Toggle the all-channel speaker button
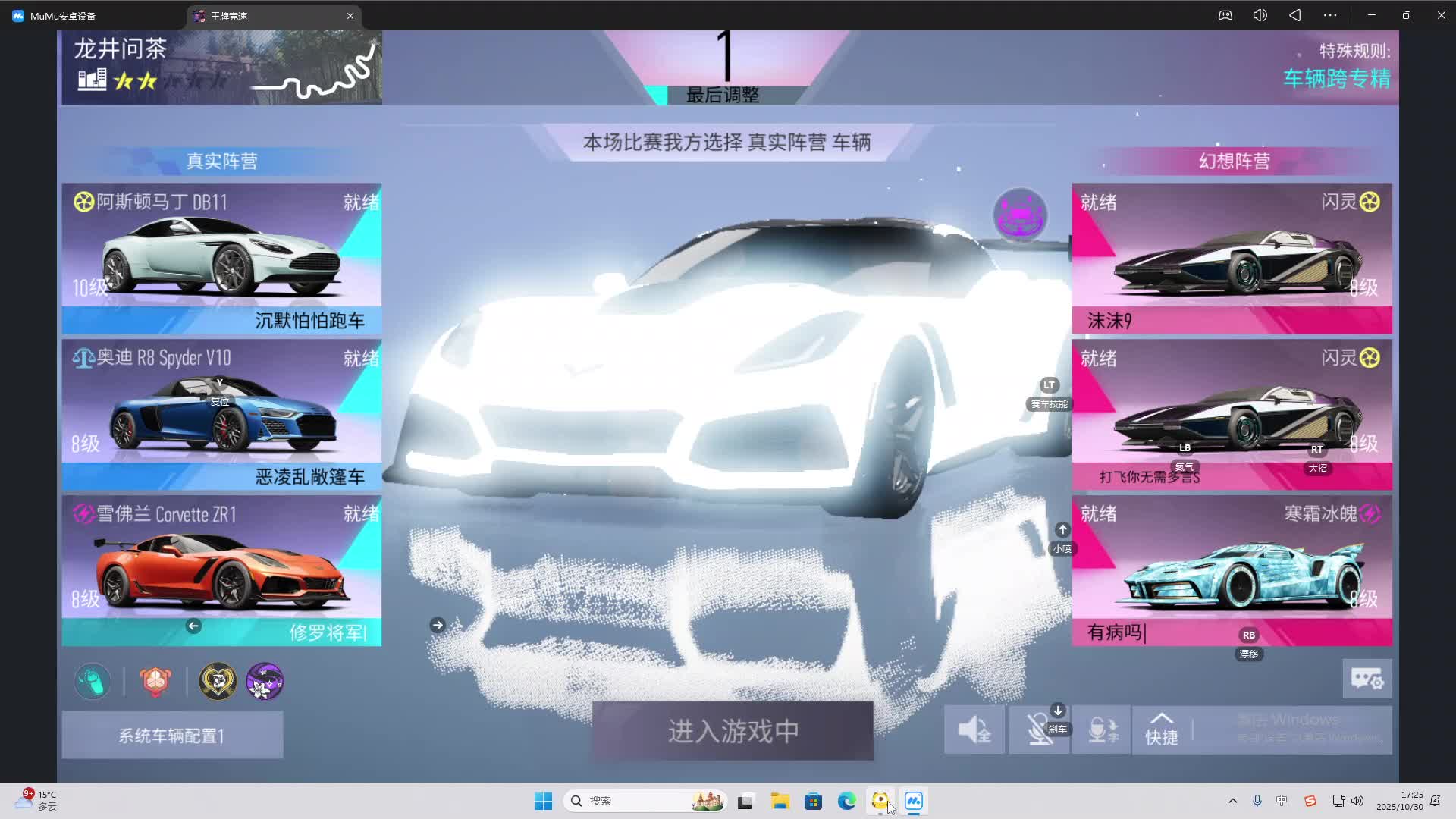Image resolution: width=1456 pixels, height=819 pixels. [x=974, y=730]
